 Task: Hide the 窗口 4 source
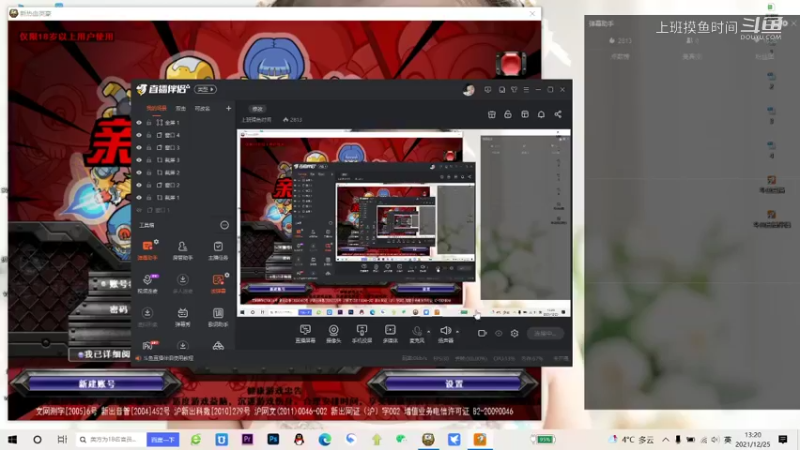[x=139, y=135]
